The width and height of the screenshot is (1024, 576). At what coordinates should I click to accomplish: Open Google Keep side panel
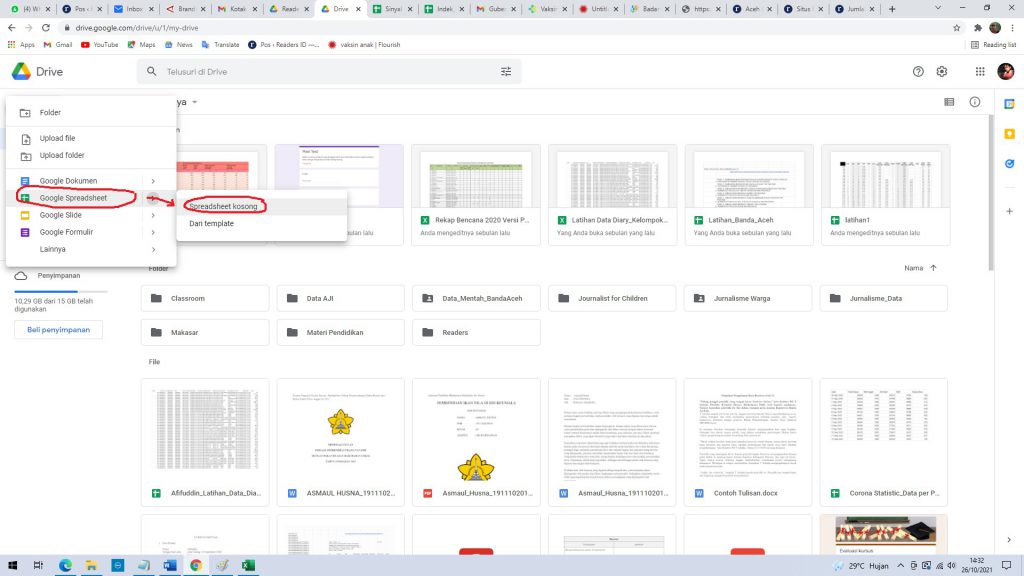click(1010, 134)
